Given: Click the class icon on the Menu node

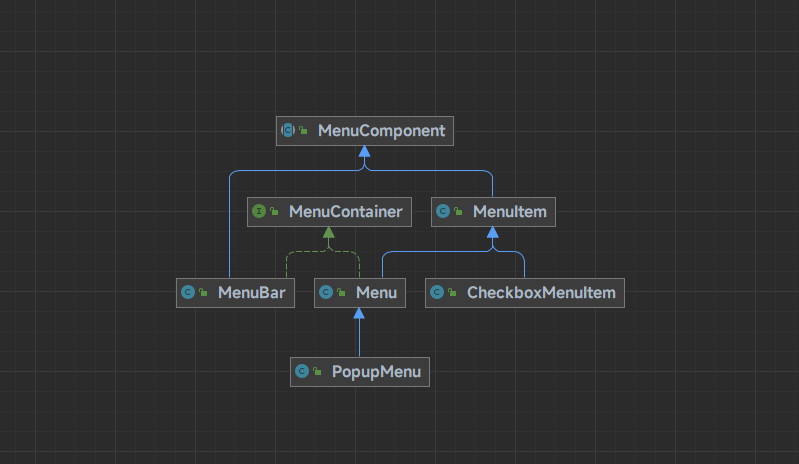Looking at the screenshot, I should pyautogui.click(x=325, y=293).
